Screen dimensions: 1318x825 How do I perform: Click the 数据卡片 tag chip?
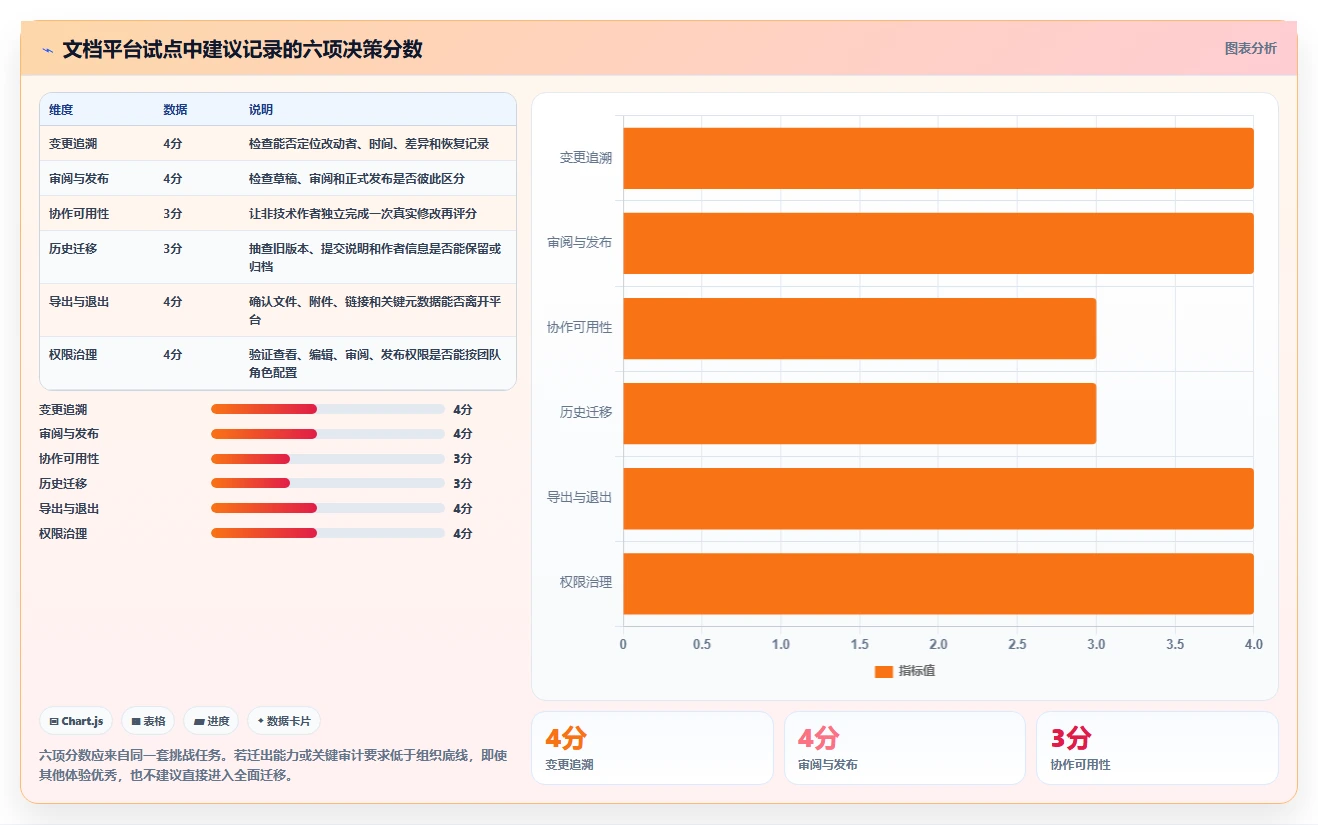point(284,721)
